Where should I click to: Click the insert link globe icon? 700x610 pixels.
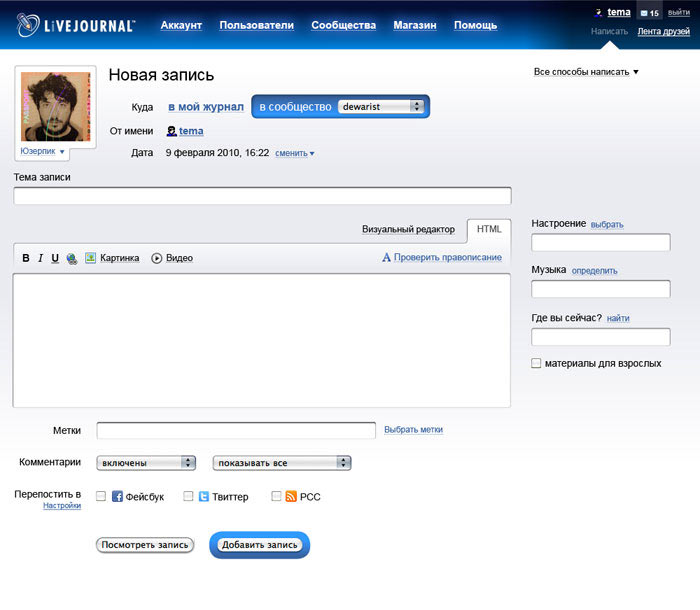72,258
